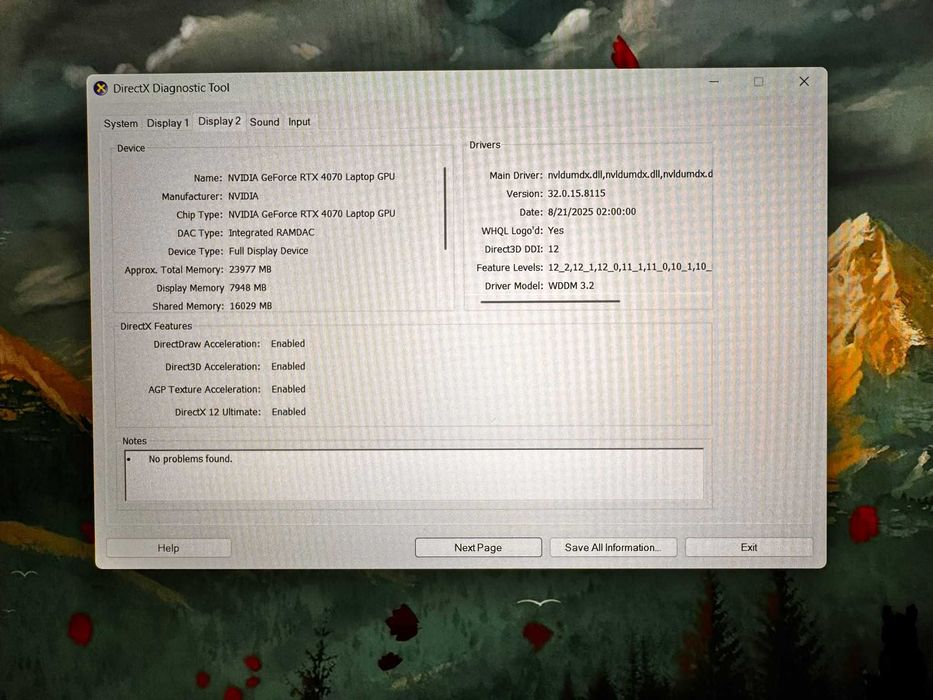
Task: Click the Device panel vertical scrollbar
Action: (445, 208)
